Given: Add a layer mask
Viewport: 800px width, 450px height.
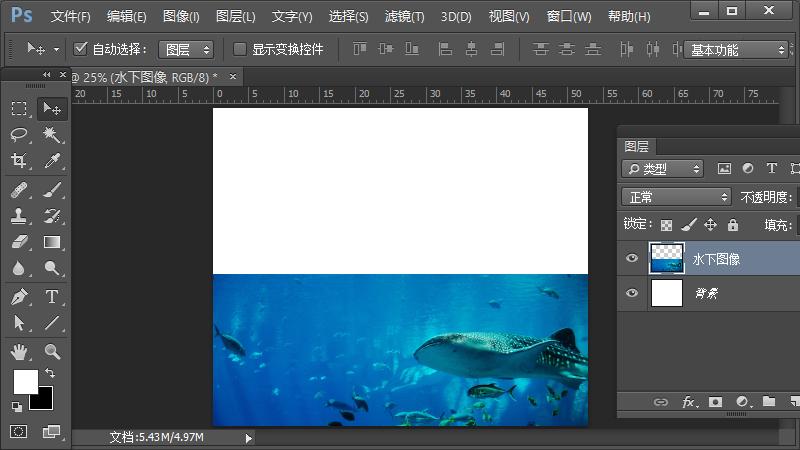Looking at the screenshot, I should point(715,402).
